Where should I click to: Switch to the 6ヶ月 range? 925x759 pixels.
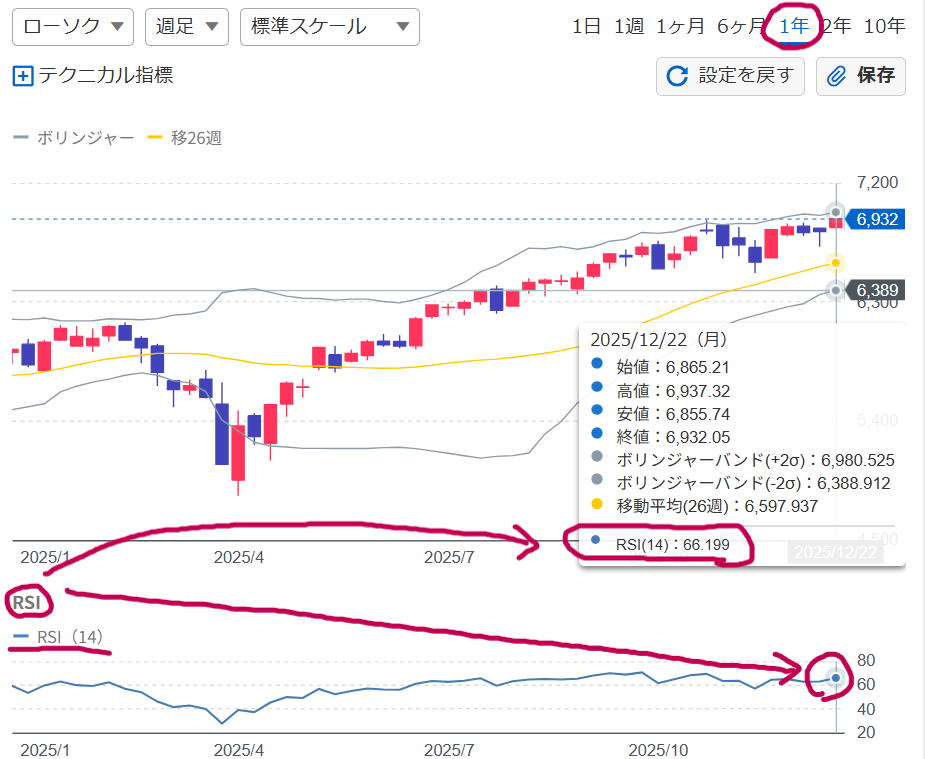[x=741, y=27]
